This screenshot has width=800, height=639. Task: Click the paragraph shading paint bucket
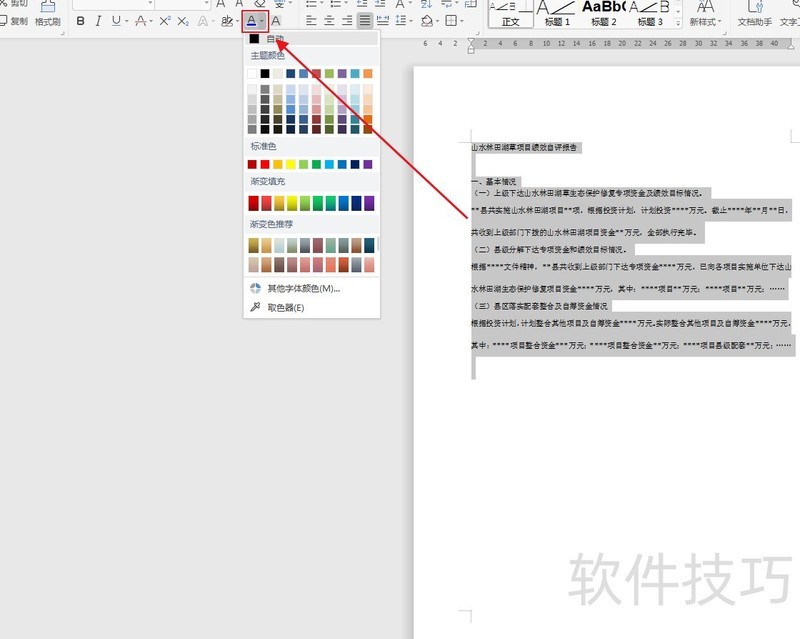[x=427, y=21]
